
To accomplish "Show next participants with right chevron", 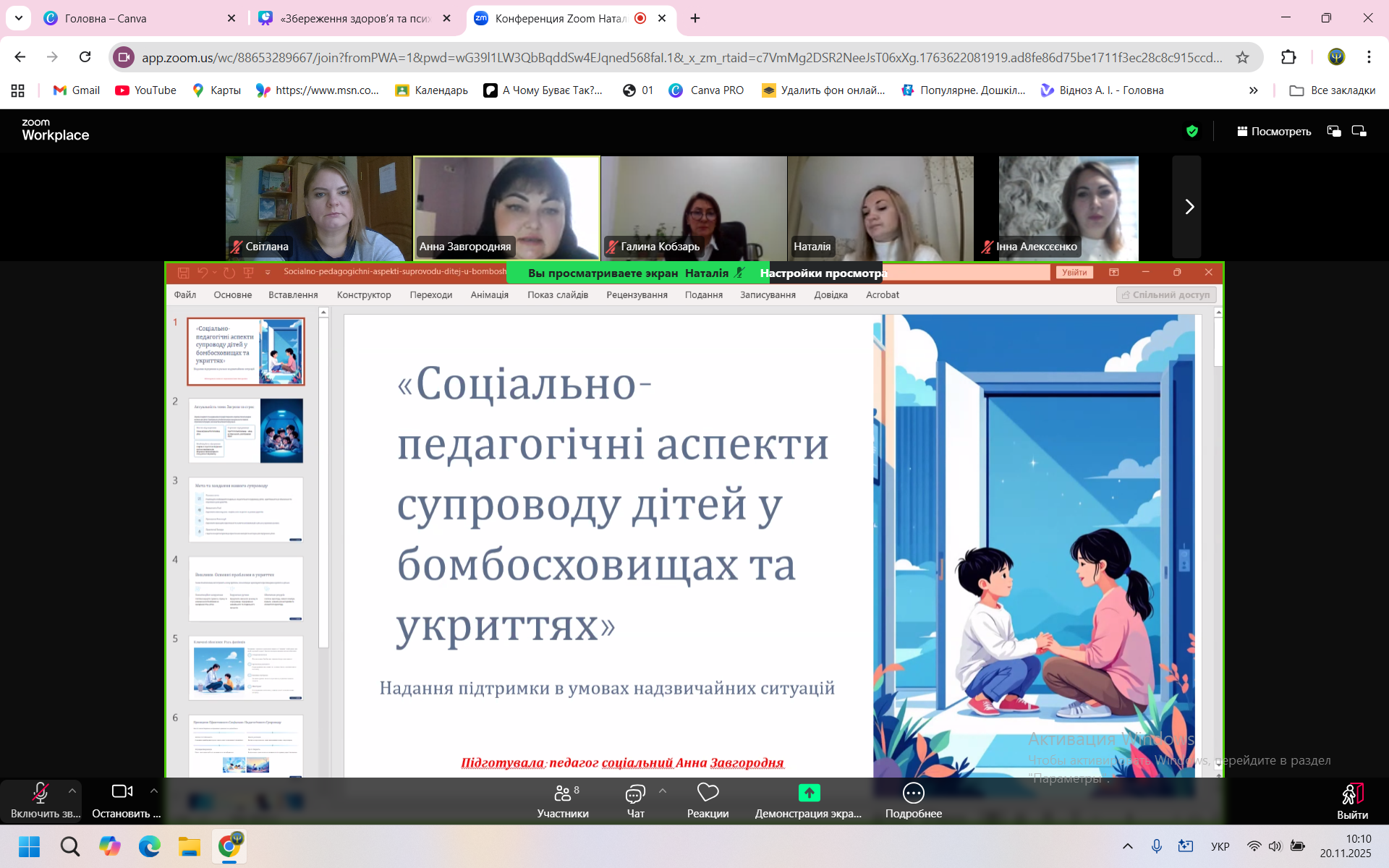I will [x=1189, y=207].
